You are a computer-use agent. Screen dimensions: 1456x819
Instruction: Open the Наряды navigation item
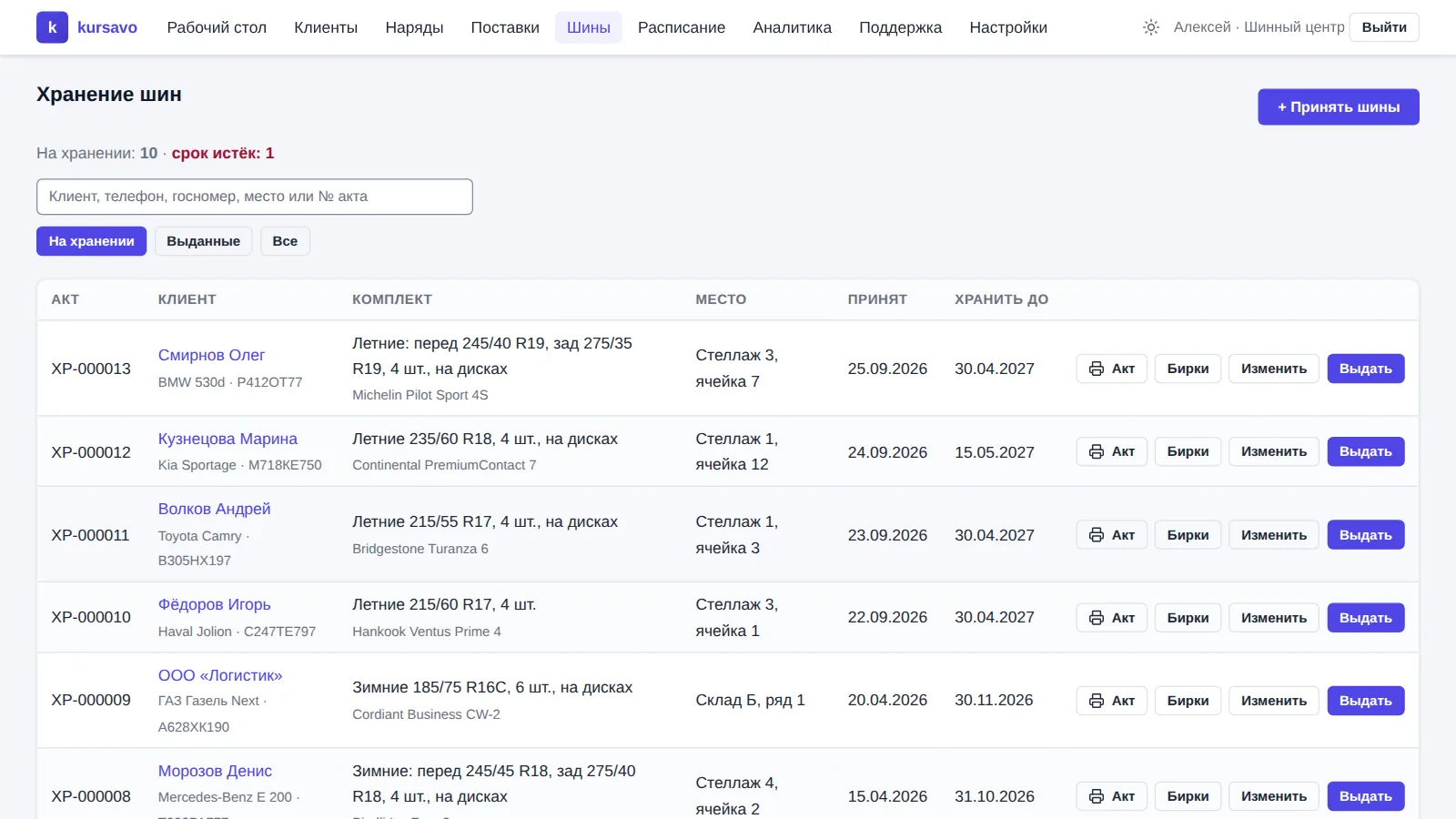coord(414,27)
